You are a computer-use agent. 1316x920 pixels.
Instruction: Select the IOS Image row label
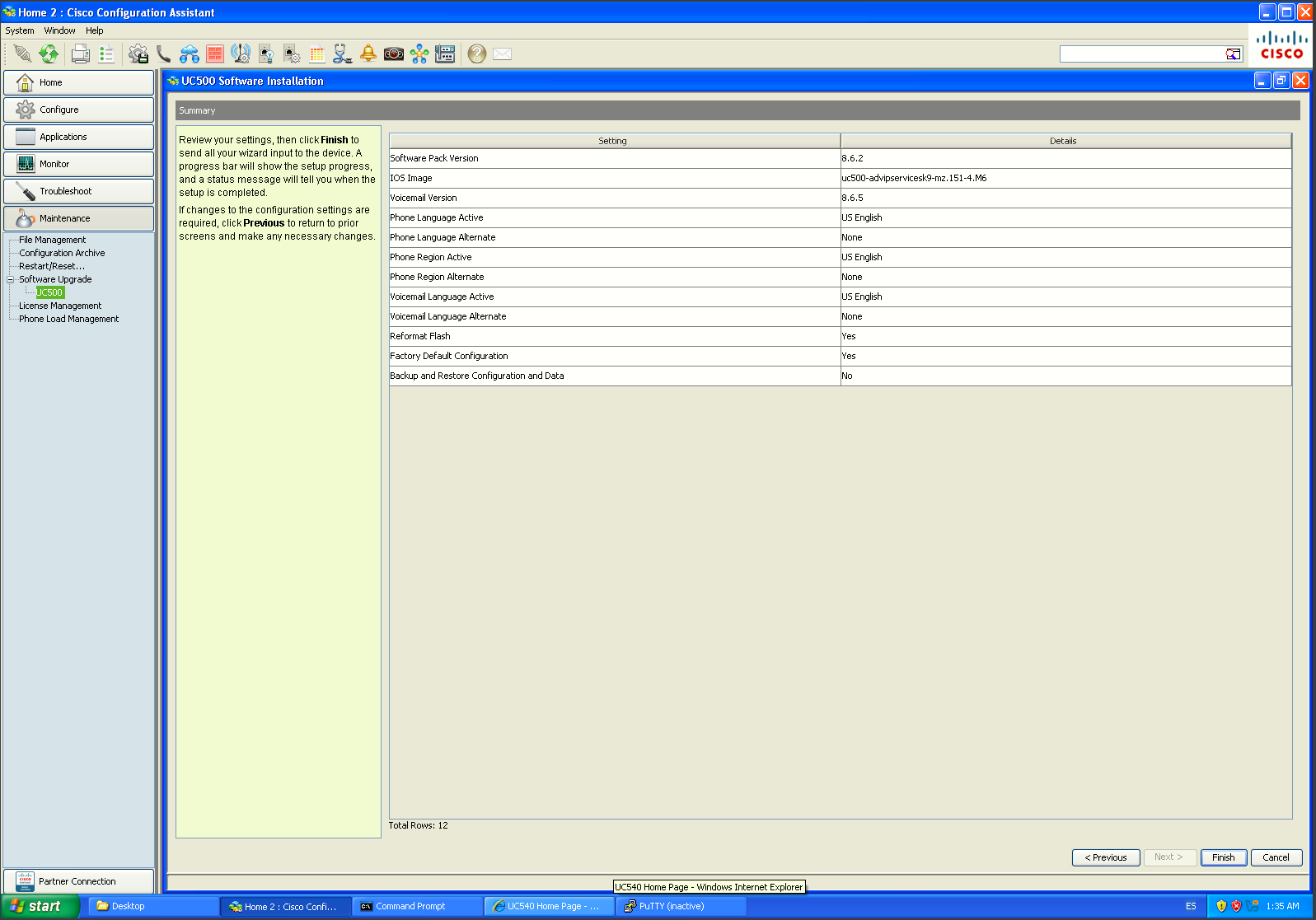click(411, 178)
